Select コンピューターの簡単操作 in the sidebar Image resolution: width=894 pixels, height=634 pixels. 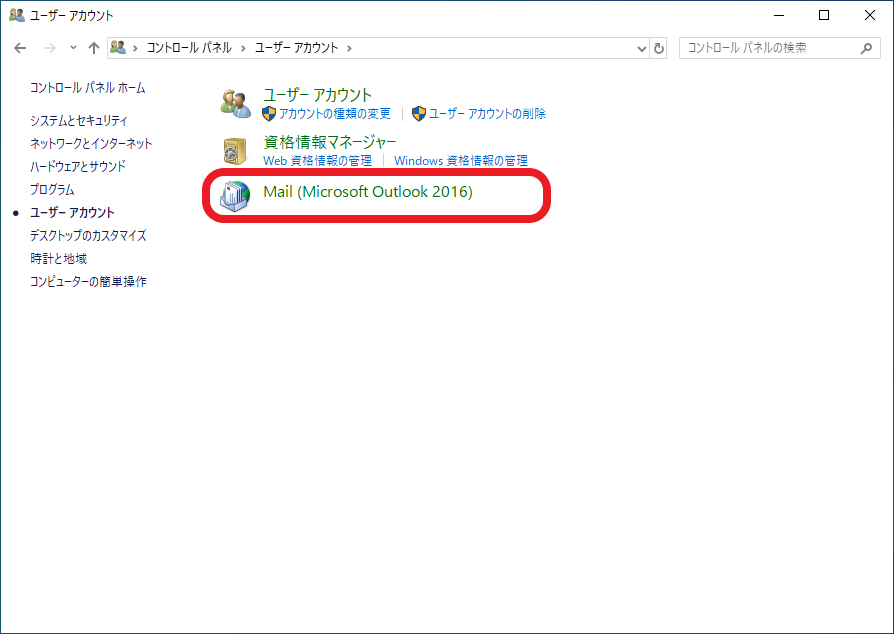88,282
